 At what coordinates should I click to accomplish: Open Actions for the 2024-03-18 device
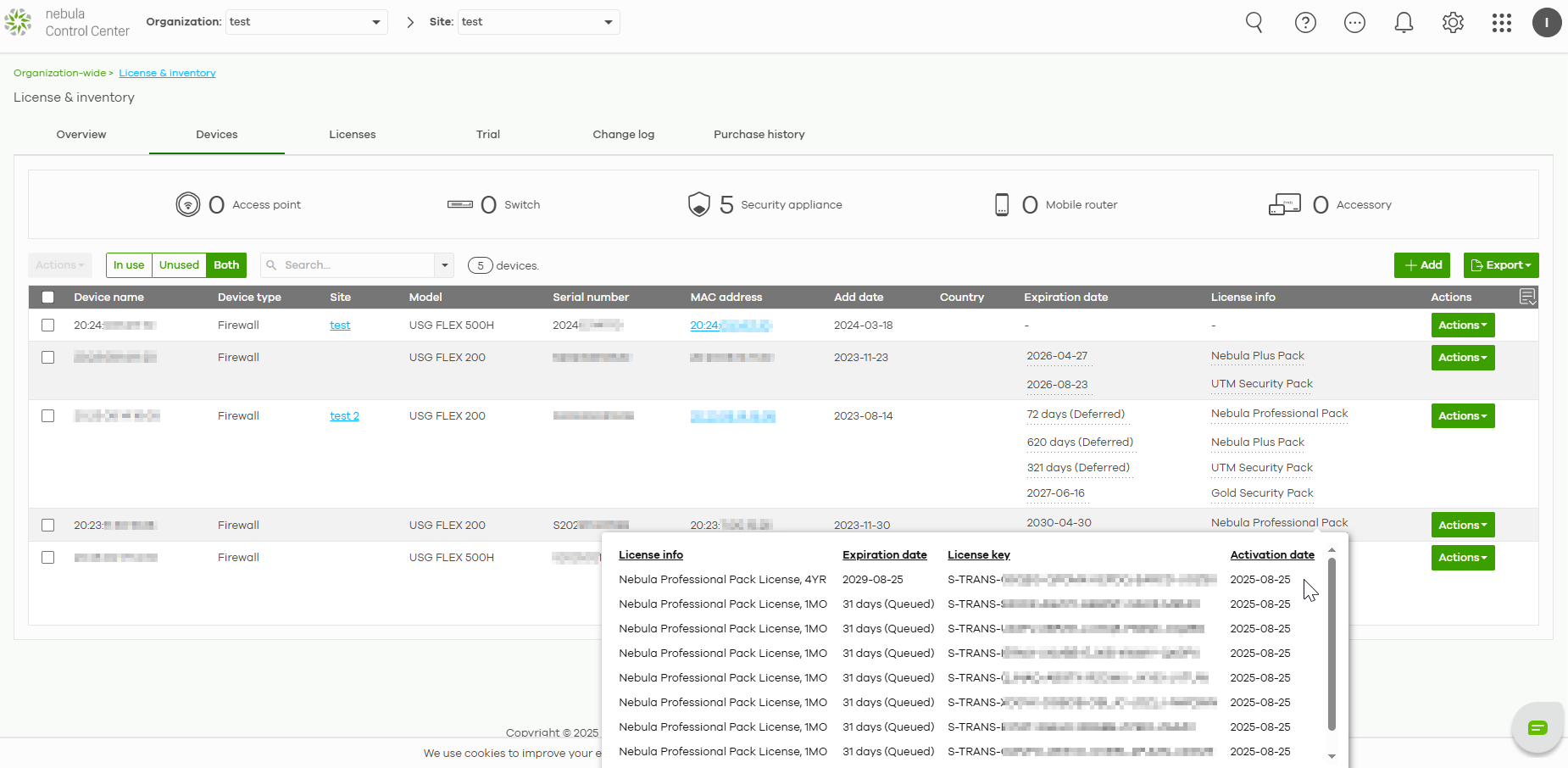pos(1463,326)
